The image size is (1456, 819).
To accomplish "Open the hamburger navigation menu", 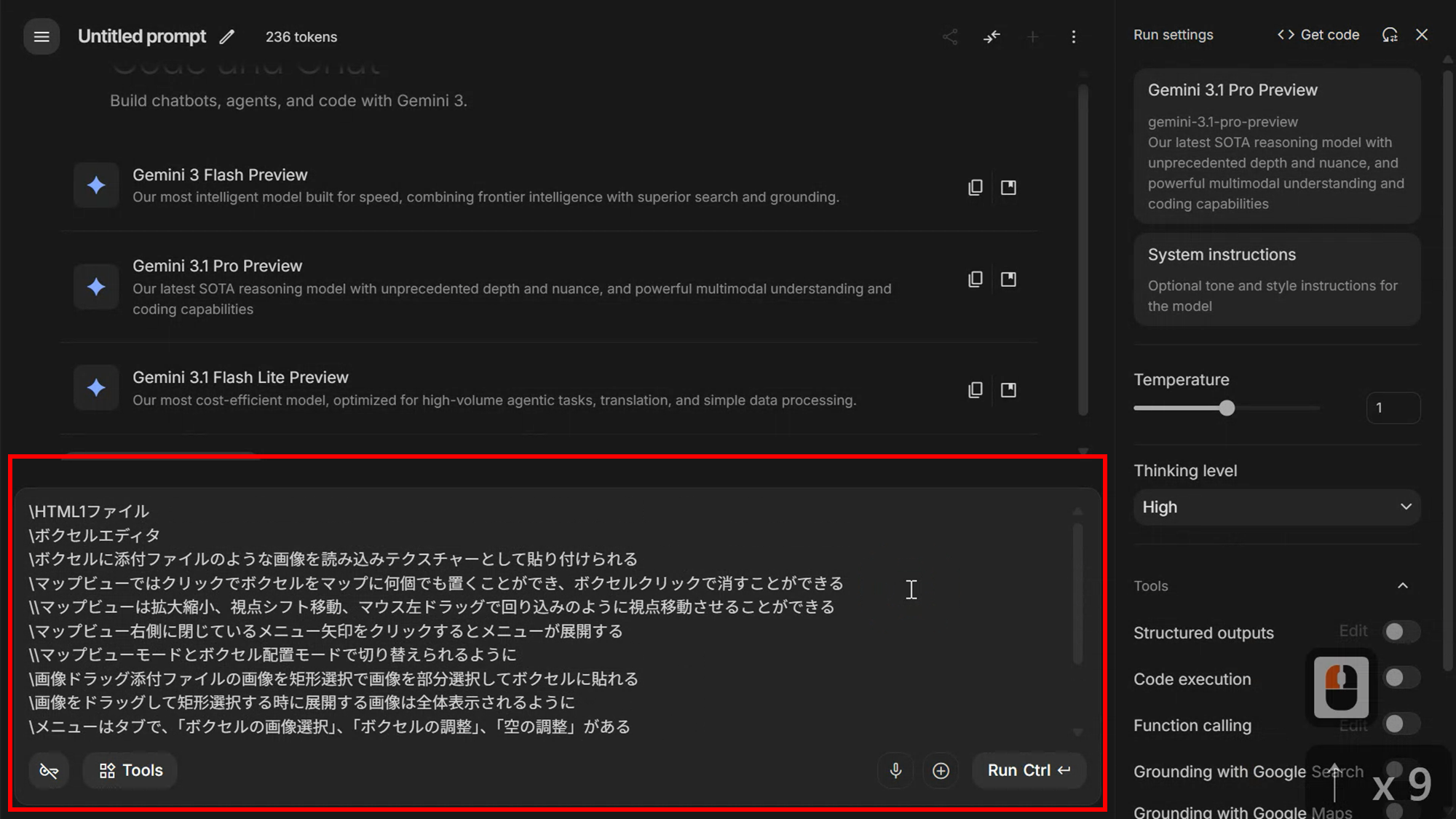I will [41, 36].
